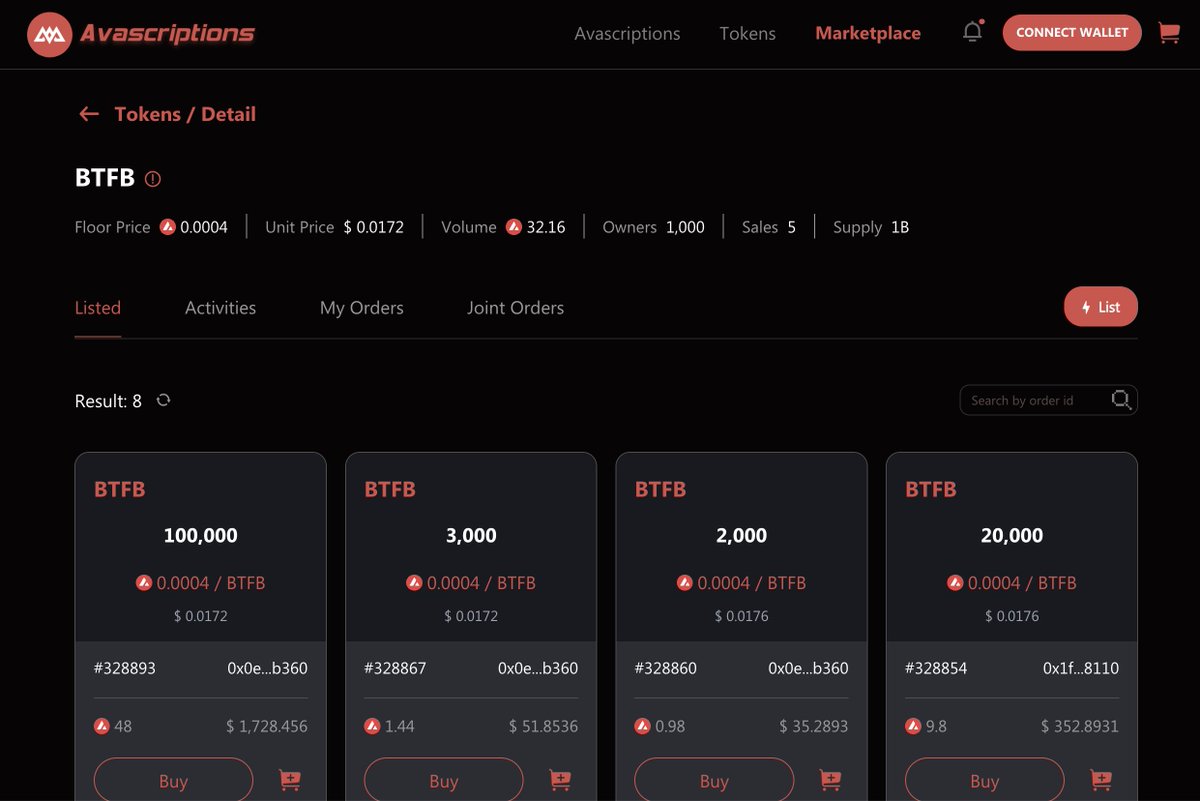Image resolution: width=1200 pixels, height=801 pixels.
Task: Switch to the Listed tab
Action: (x=98, y=308)
